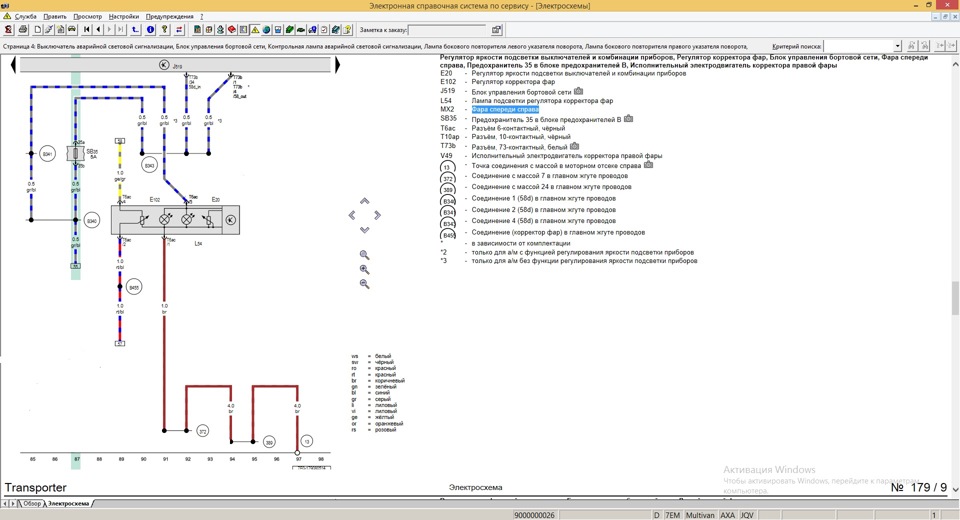Click the green car toolbar icon

(x=301, y=29)
